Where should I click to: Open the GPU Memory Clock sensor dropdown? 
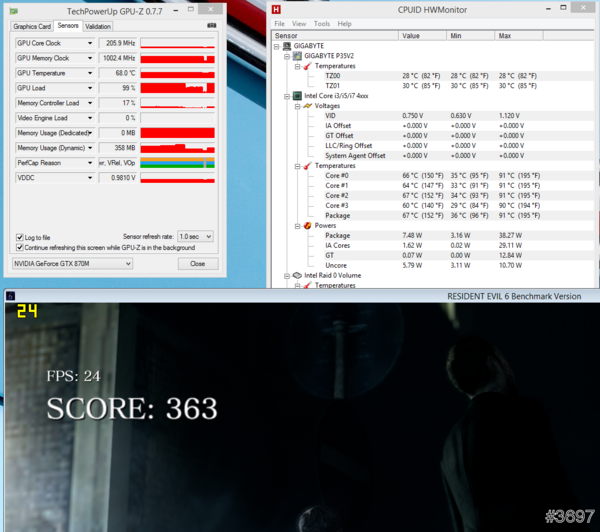(x=90, y=58)
